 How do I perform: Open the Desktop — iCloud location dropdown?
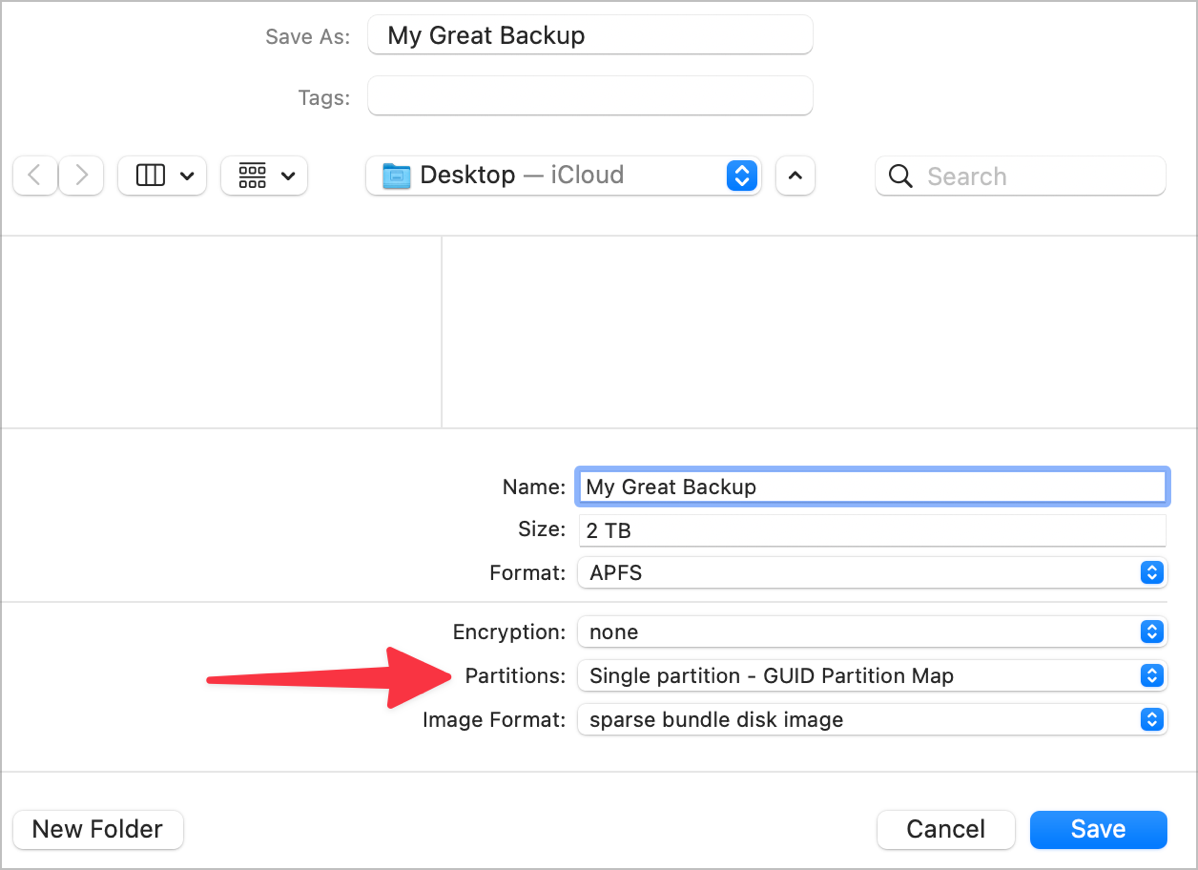coord(741,176)
